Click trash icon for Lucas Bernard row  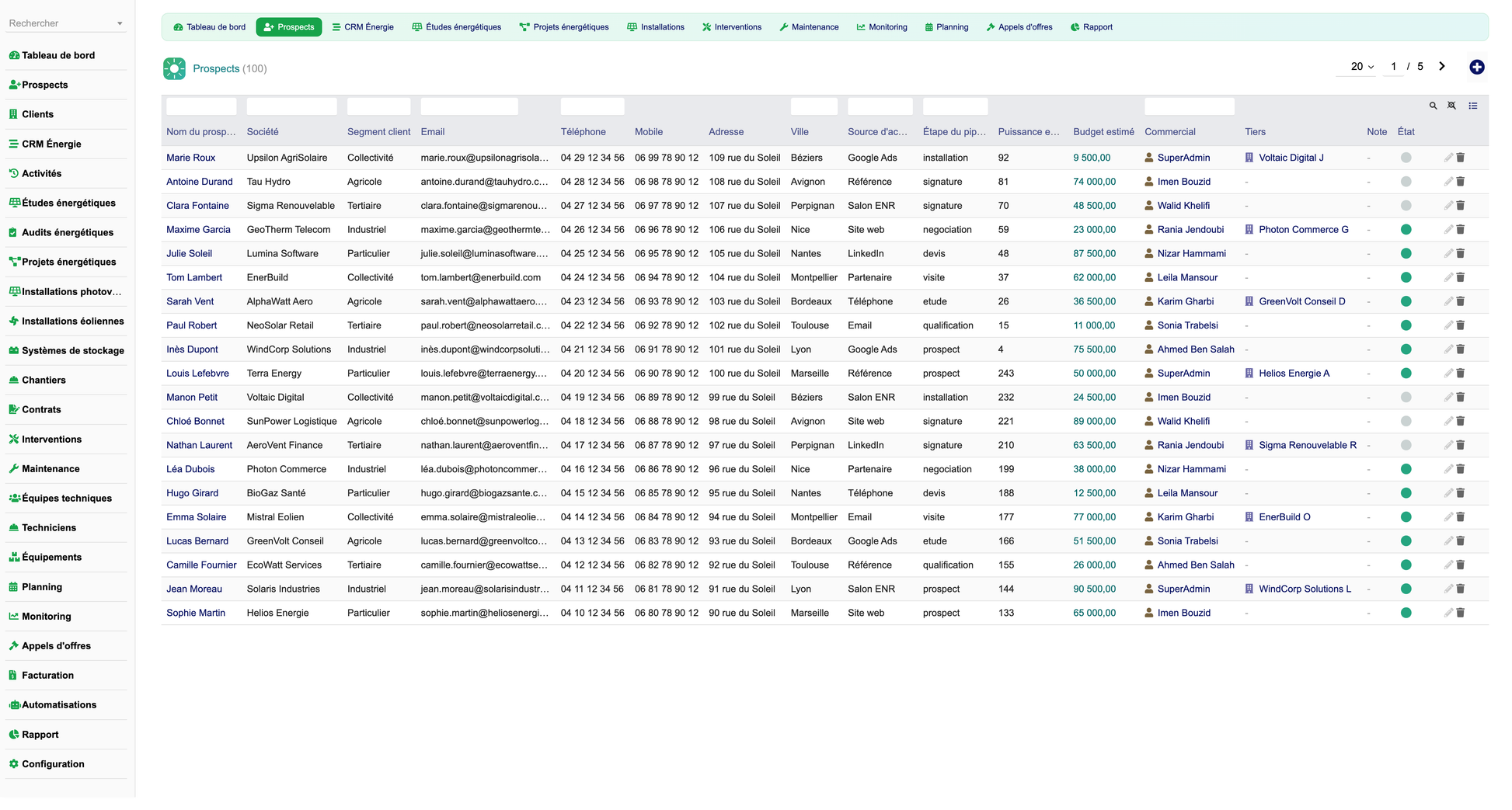1460,541
